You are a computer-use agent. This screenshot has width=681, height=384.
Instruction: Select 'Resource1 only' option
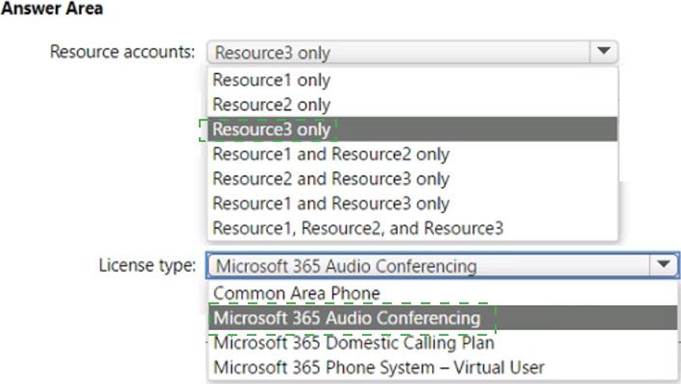[413, 80]
